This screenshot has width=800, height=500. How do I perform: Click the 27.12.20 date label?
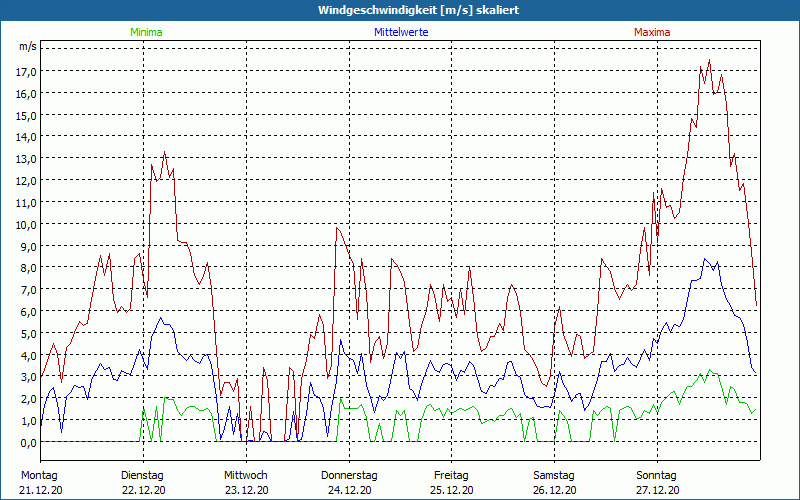pos(658,490)
